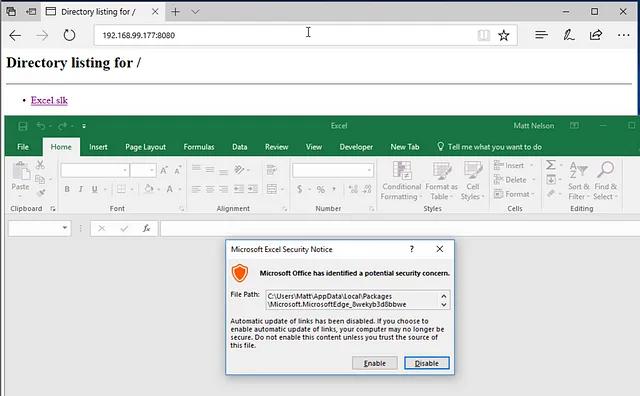Open Conditional Formatting menu
The width and height of the screenshot is (640, 396).
click(x=401, y=180)
